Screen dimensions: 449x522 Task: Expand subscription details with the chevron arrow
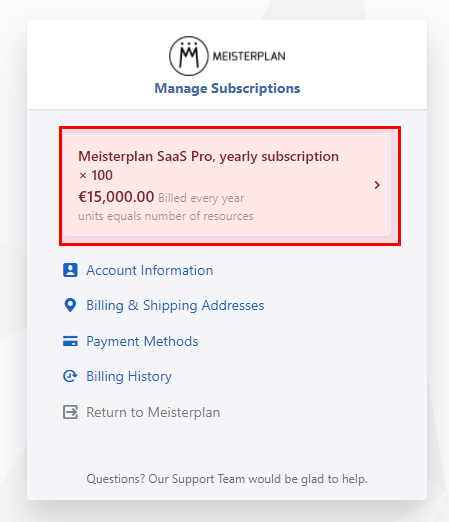click(377, 185)
